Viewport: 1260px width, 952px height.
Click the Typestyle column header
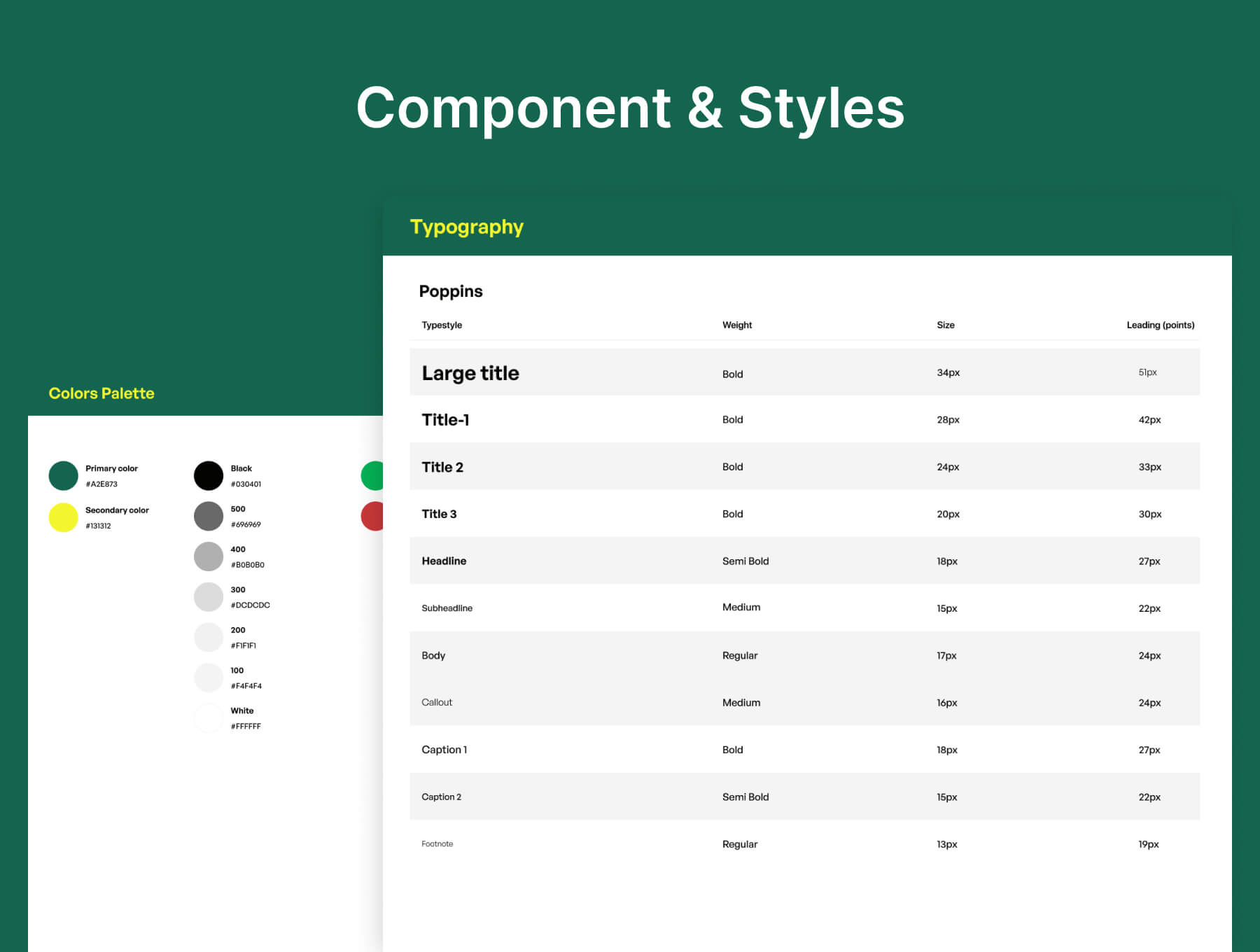pos(442,325)
